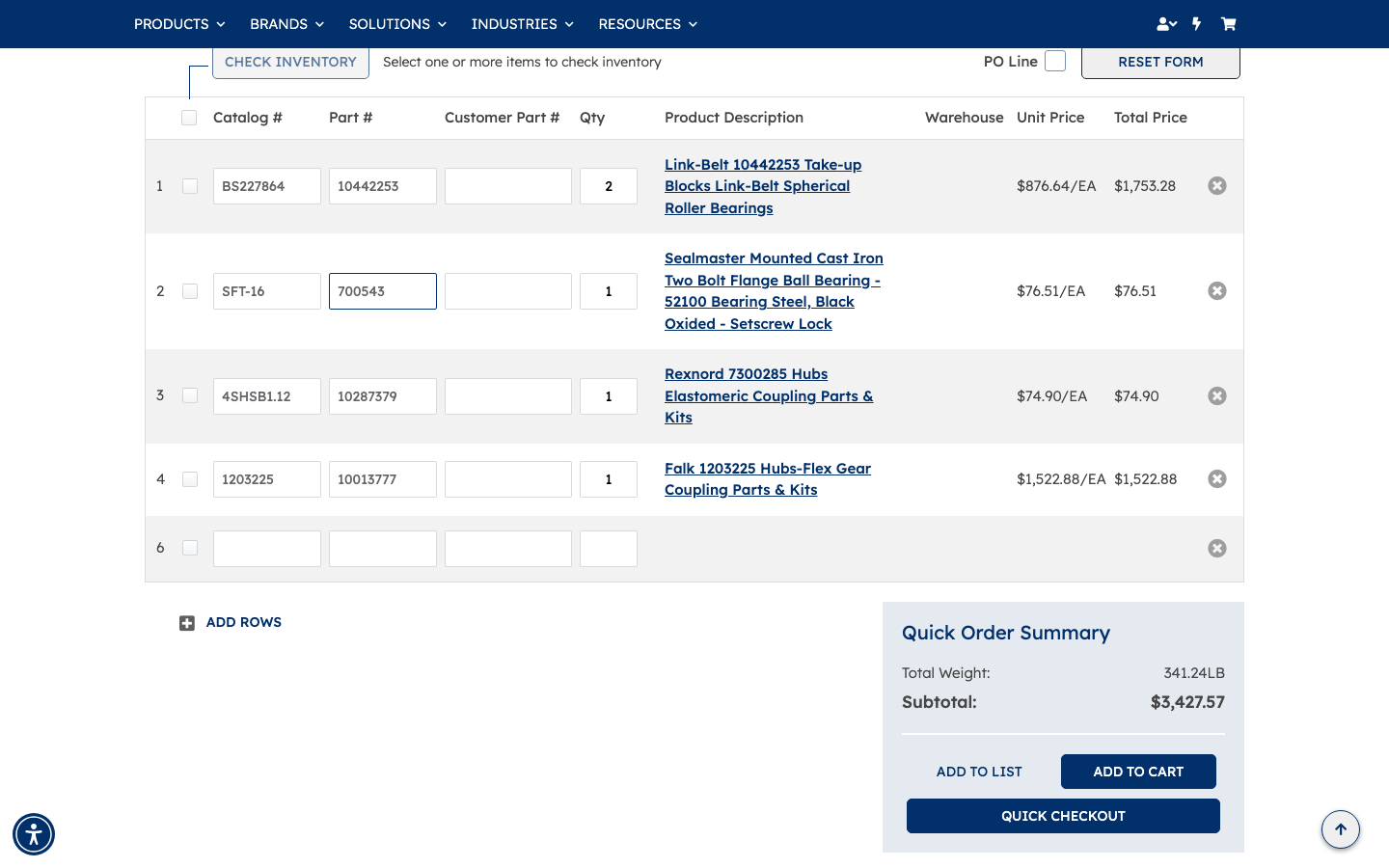Check the row 3 4SHSB1.12 checkbox
The width and height of the screenshot is (1389, 868).
190,395
